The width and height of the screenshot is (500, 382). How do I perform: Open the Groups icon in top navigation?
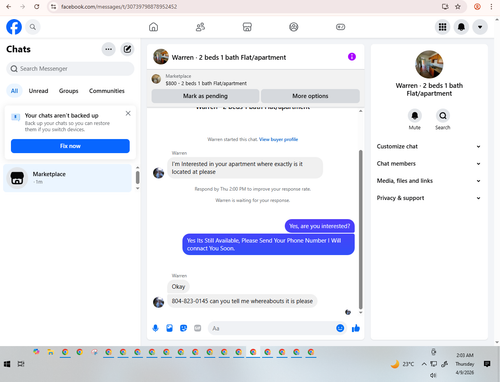pos(294,27)
